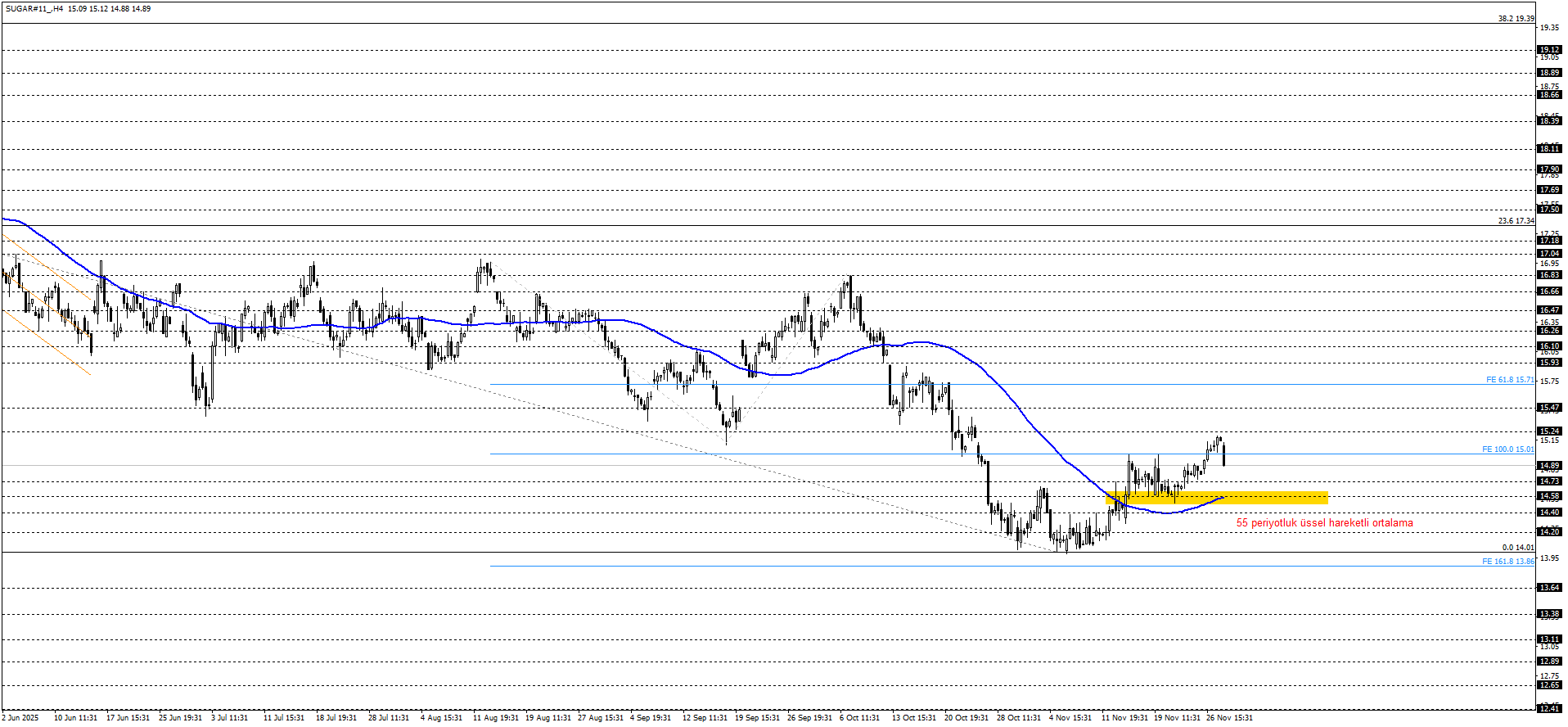Image resolution: width=1568 pixels, height=727 pixels.
Task: Click the '6 Oct 11:31' time label
Action: coord(859,718)
